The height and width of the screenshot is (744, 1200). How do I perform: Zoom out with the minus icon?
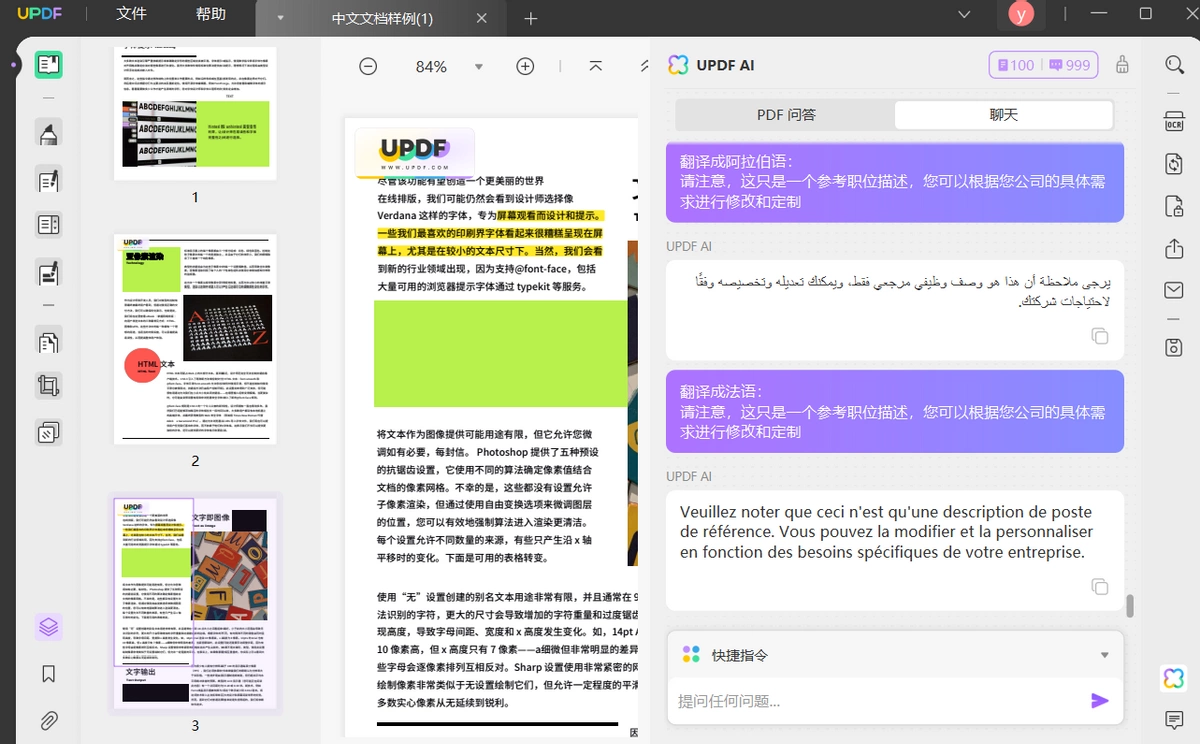point(368,66)
